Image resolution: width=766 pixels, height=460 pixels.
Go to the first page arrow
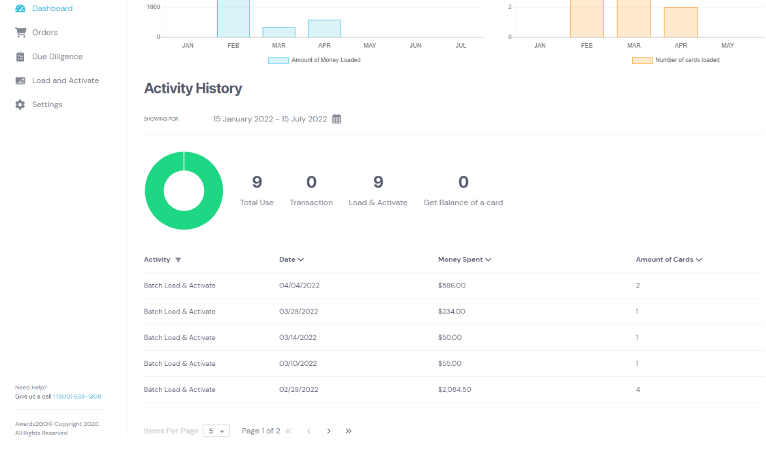point(289,431)
